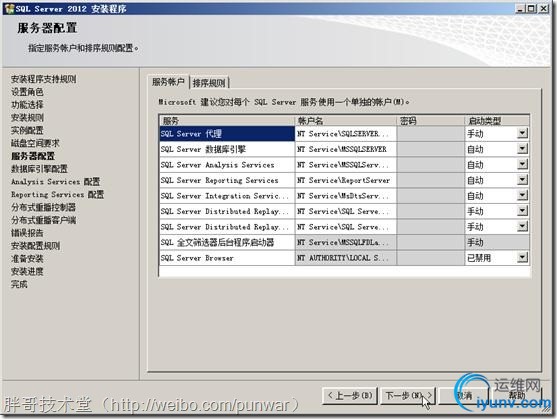This screenshot has width=557, height=419.
Task: Switch to the 服务帐户 tab
Action: coord(168,82)
